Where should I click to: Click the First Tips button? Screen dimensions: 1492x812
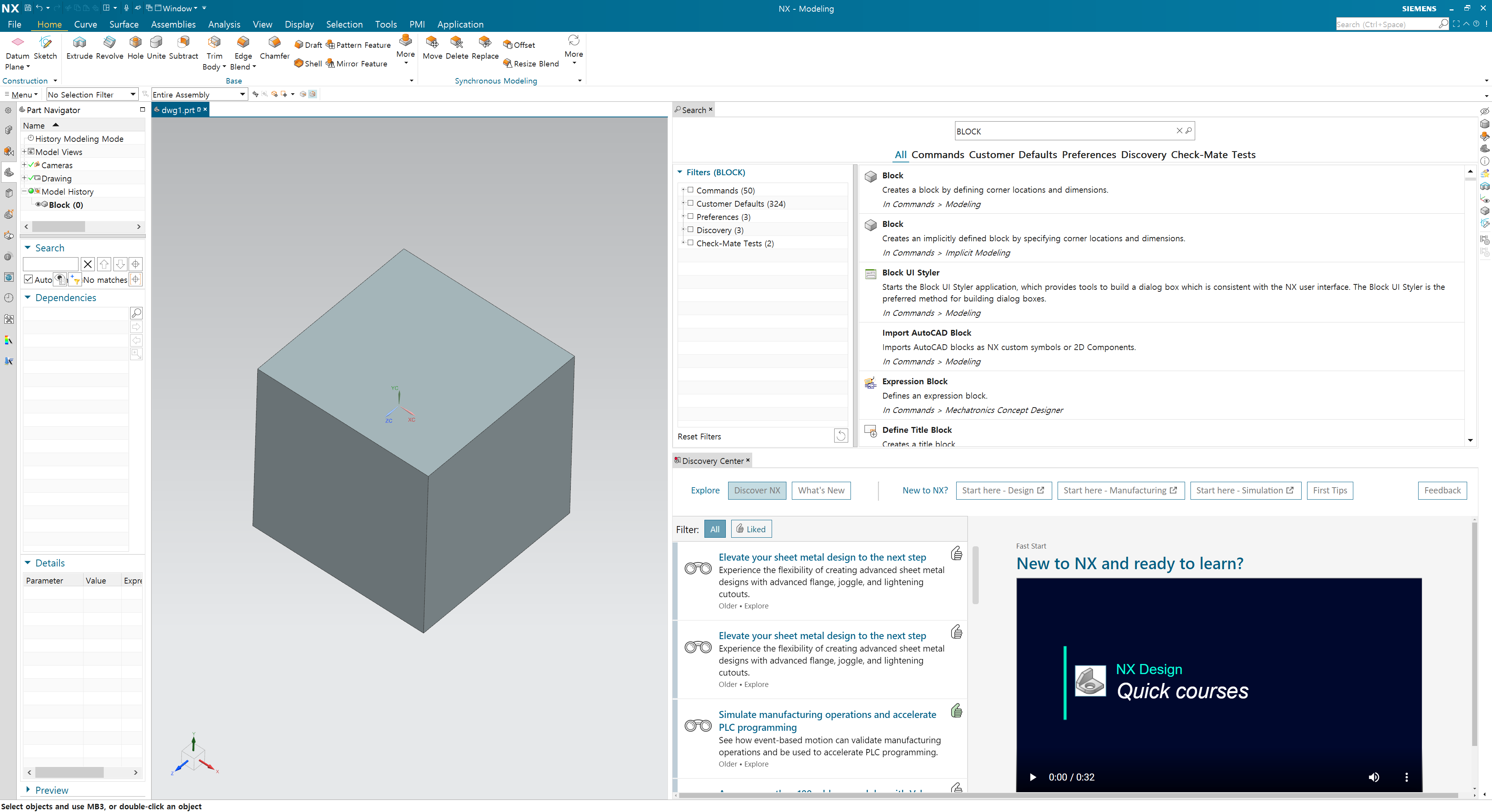coord(1329,490)
